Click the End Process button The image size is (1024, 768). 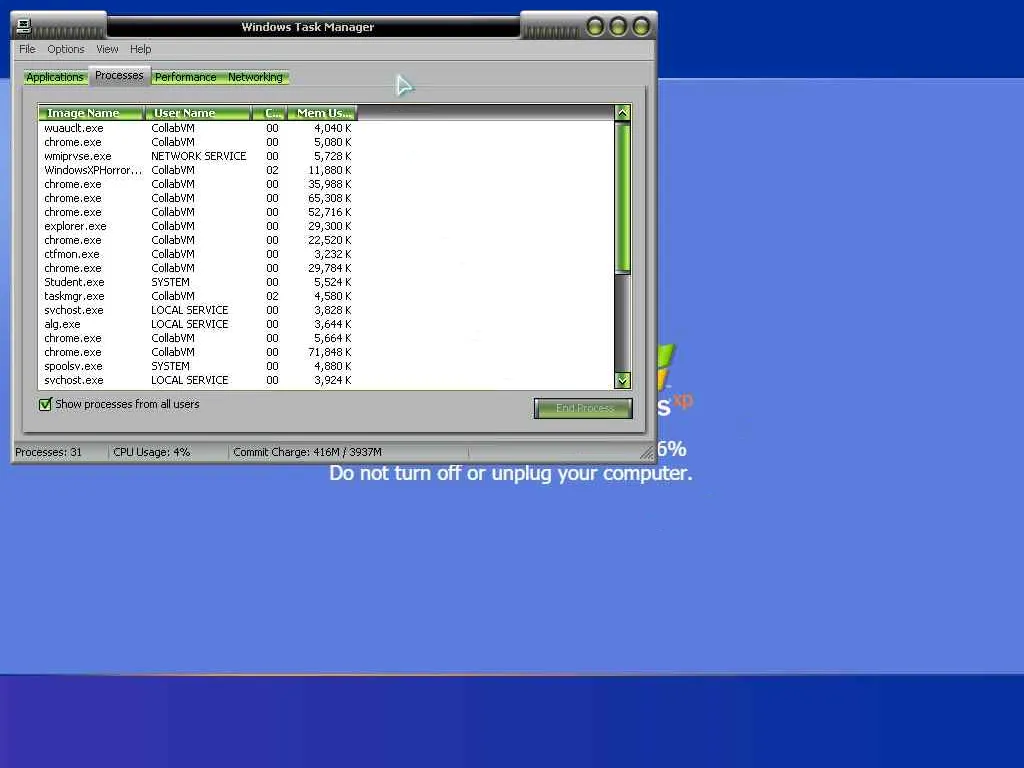(583, 408)
